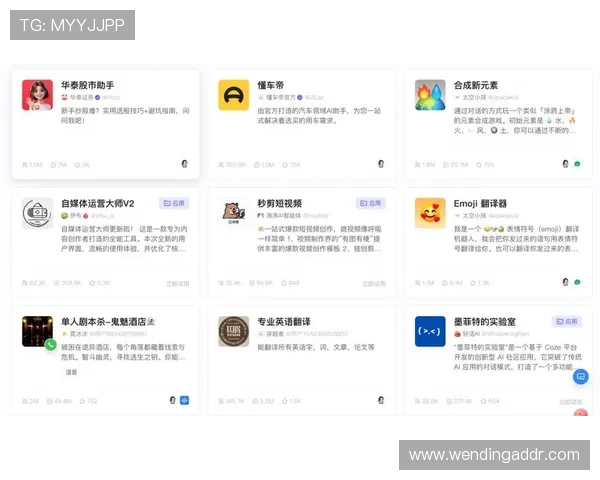Click the author name 华泰证券
Image resolution: width=600 pixels, height=480 pixels.
[x=82, y=97]
